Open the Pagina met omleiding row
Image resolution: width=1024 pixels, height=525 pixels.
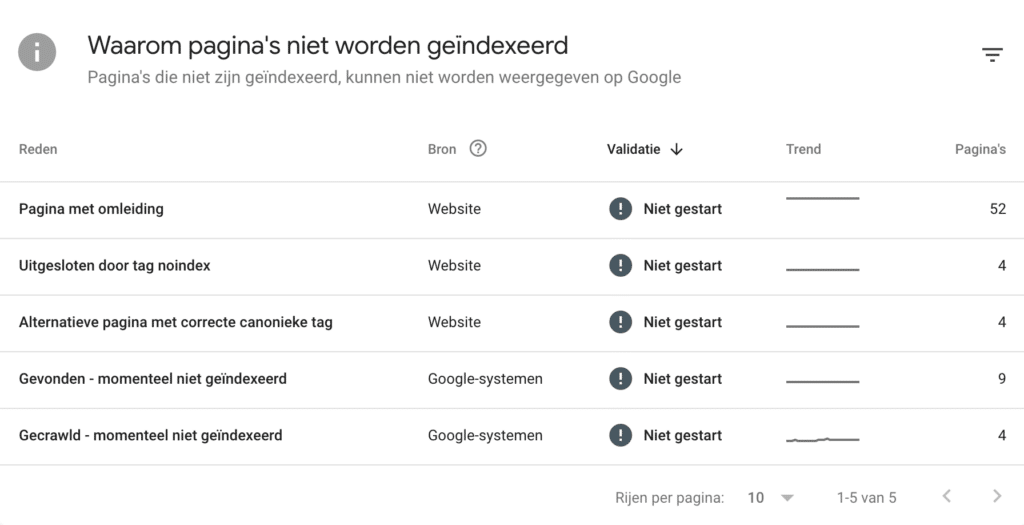tap(91, 209)
